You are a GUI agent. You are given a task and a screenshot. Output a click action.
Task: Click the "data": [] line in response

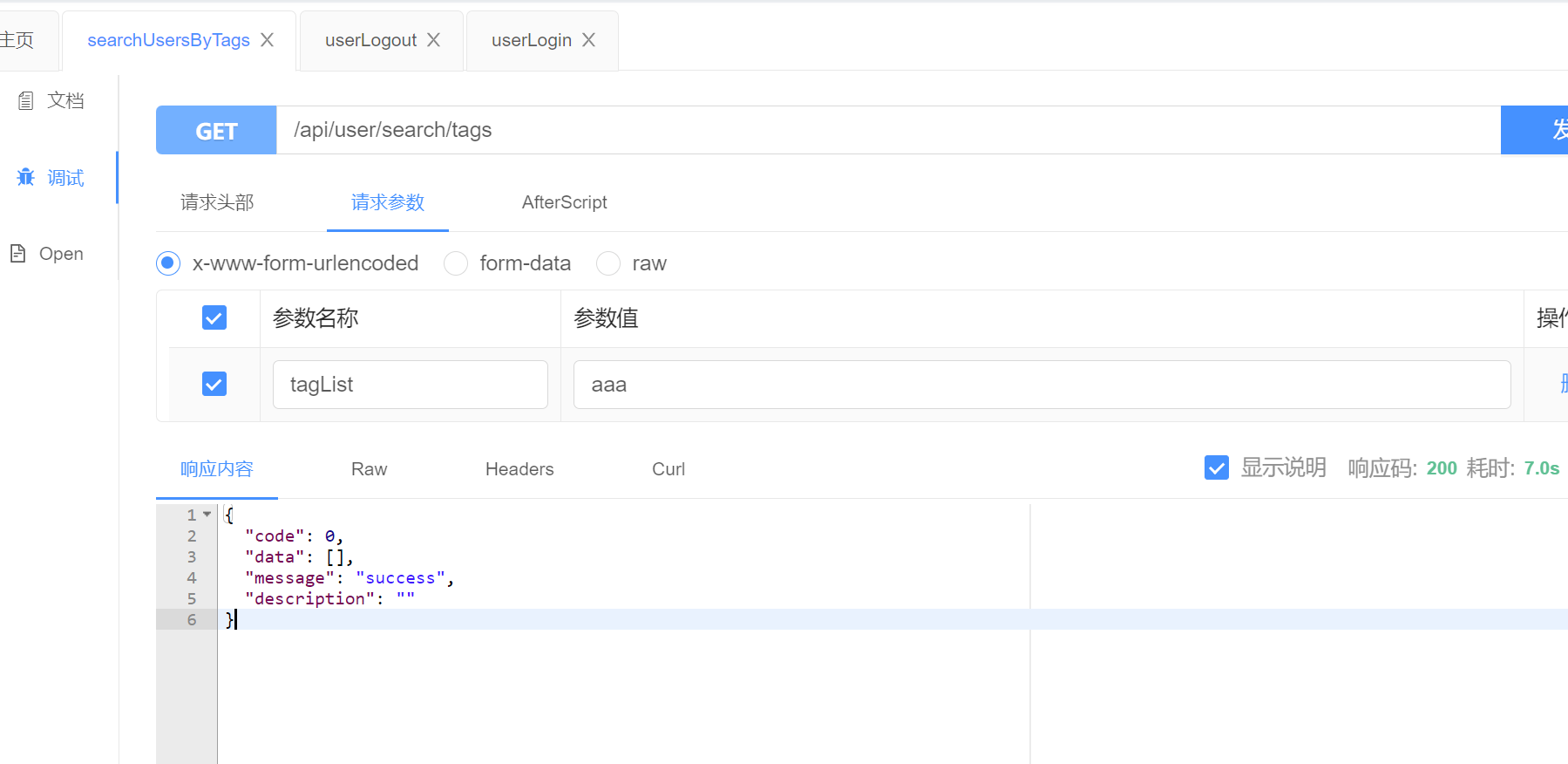coord(299,556)
